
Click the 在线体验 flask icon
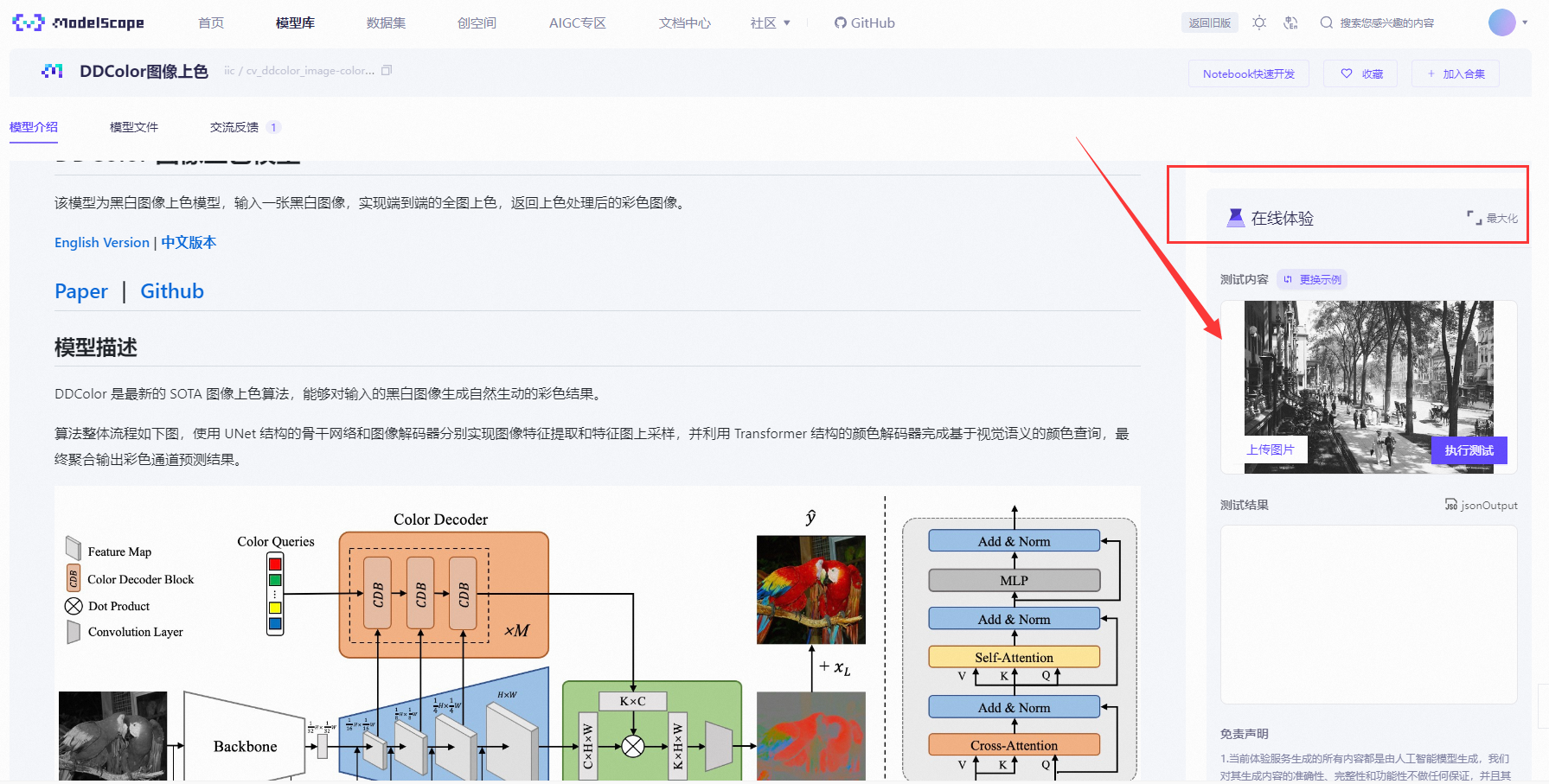coord(1235,218)
